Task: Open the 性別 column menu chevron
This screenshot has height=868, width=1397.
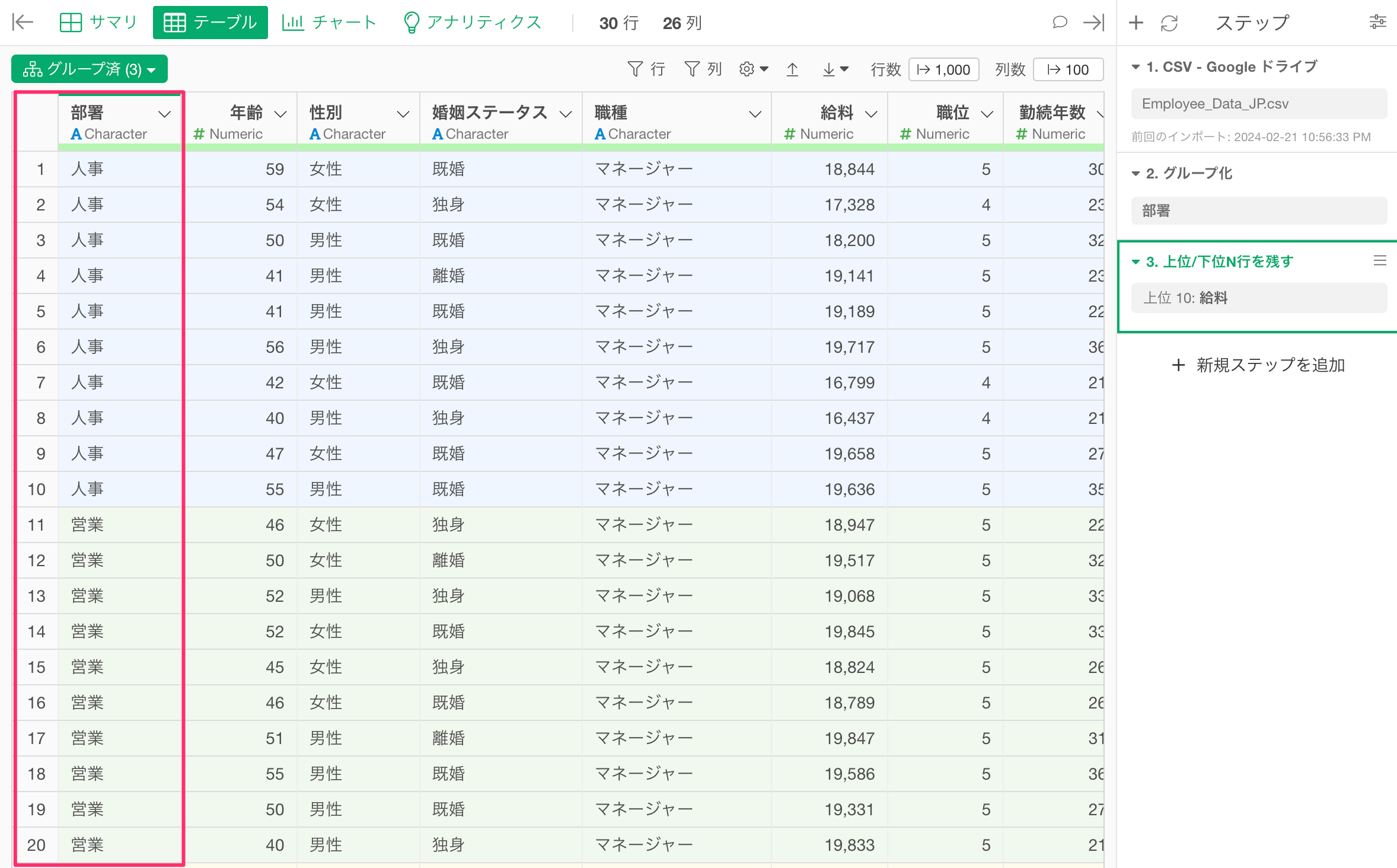Action: coord(403,114)
